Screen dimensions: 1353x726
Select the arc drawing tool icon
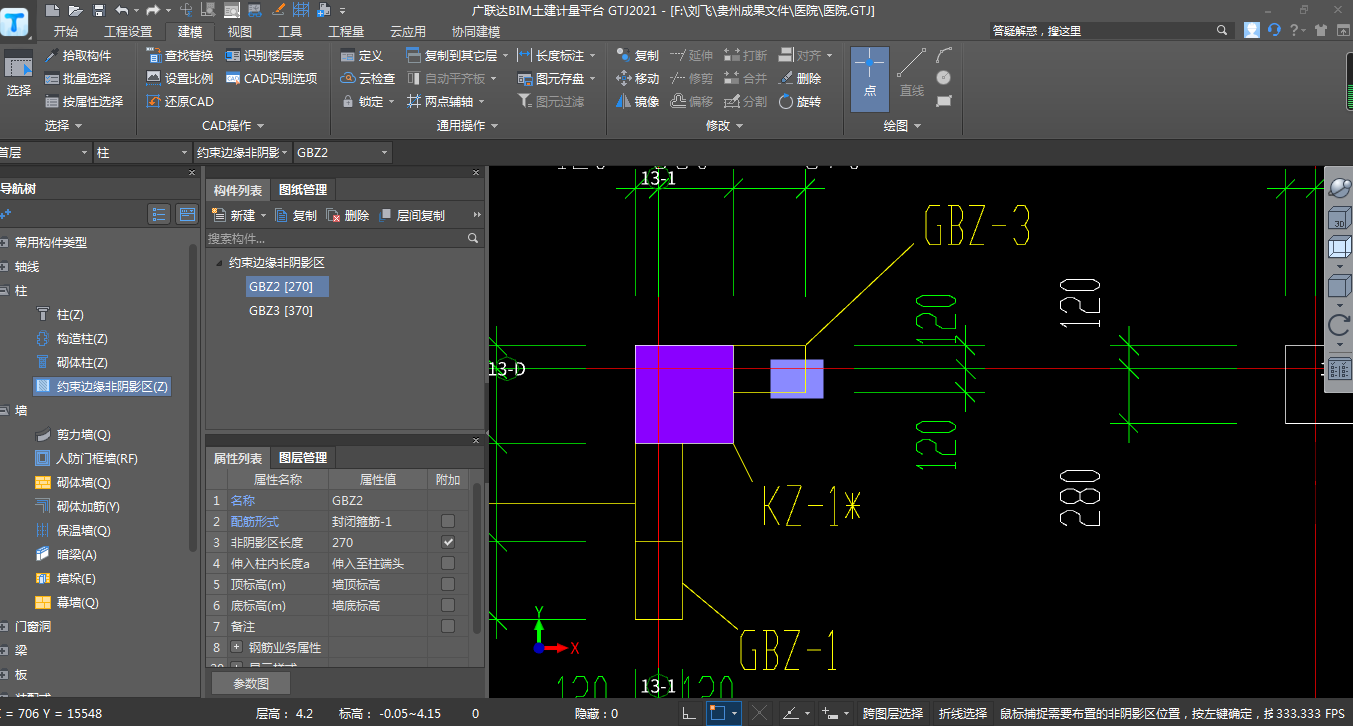click(x=943, y=55)
